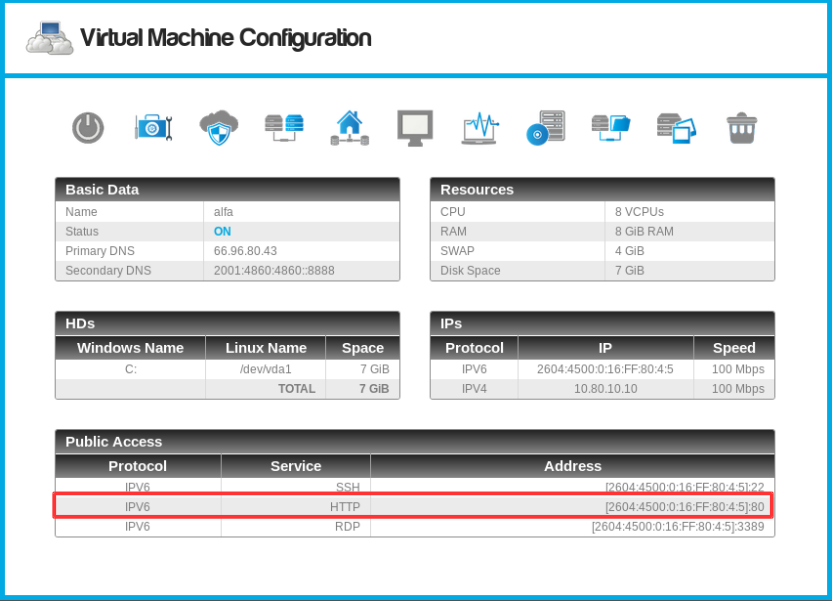
Task: Click the HTTP service cell
Action: click(x=296, y=507)
